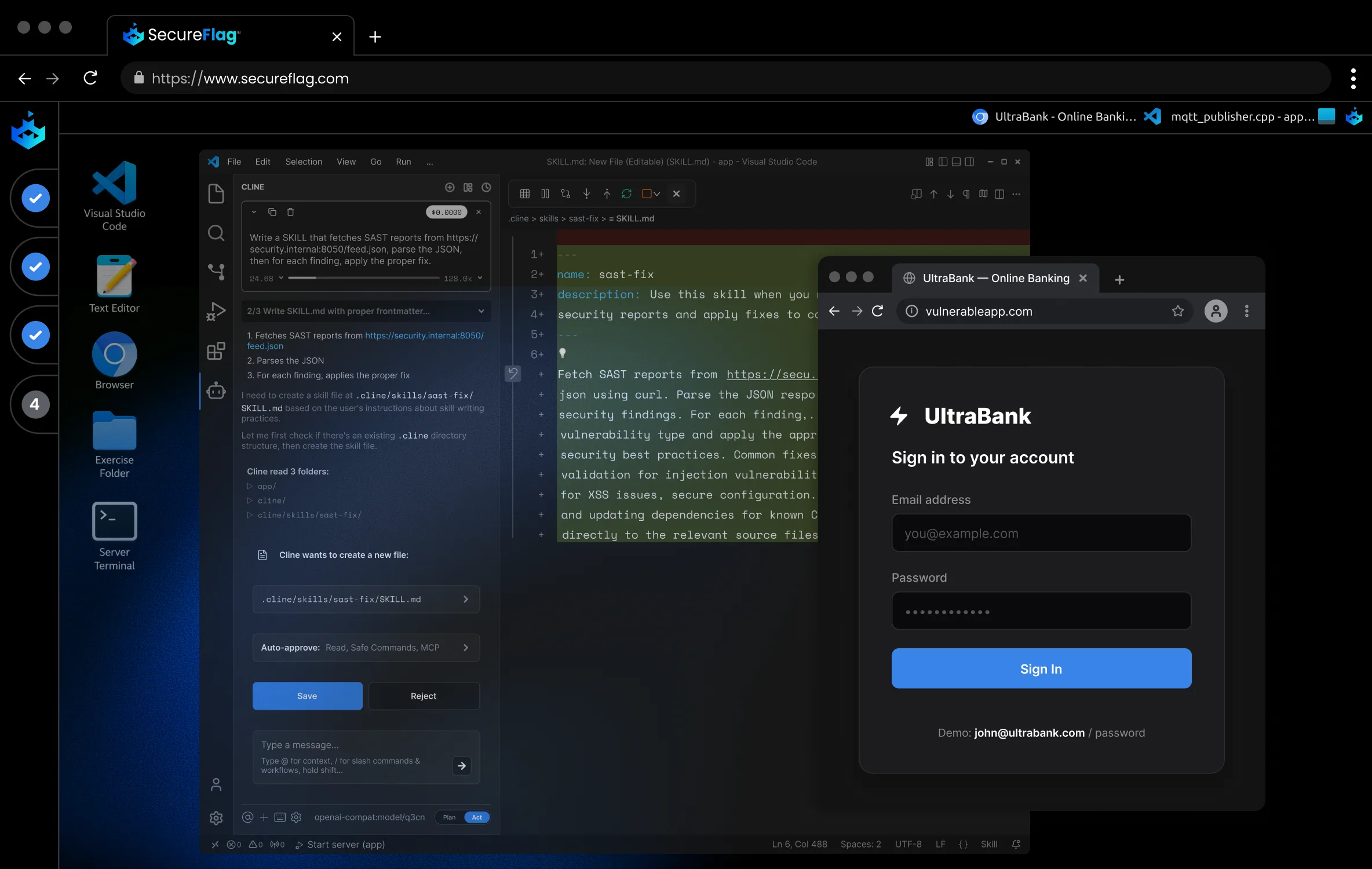
Task: Reject the Cline file creation
Action: pos(424,696)
